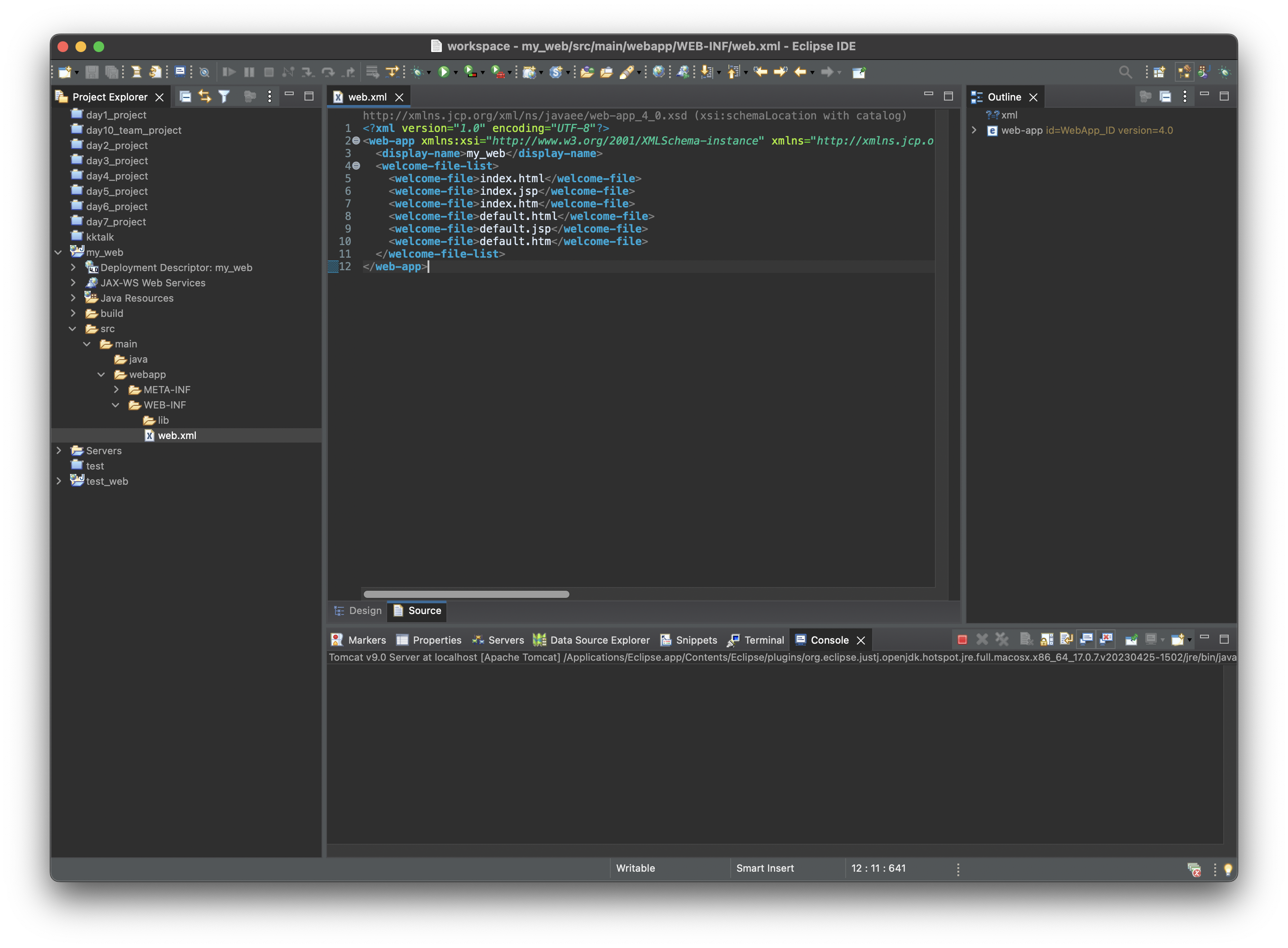Viewport: 1288px width, 948px height.
Task: Open Project Explorer view menu dots
Action: coord(269,97)
